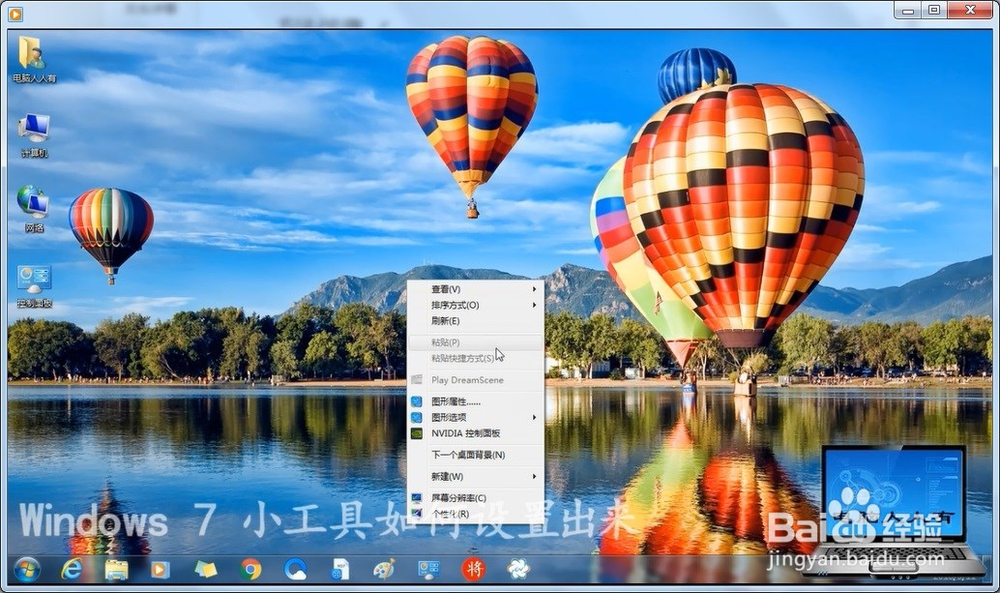This screenshot has width=1000, height=593.
Task: Open the red 将 chess taskbar icon
Action: tap(473, 569)
